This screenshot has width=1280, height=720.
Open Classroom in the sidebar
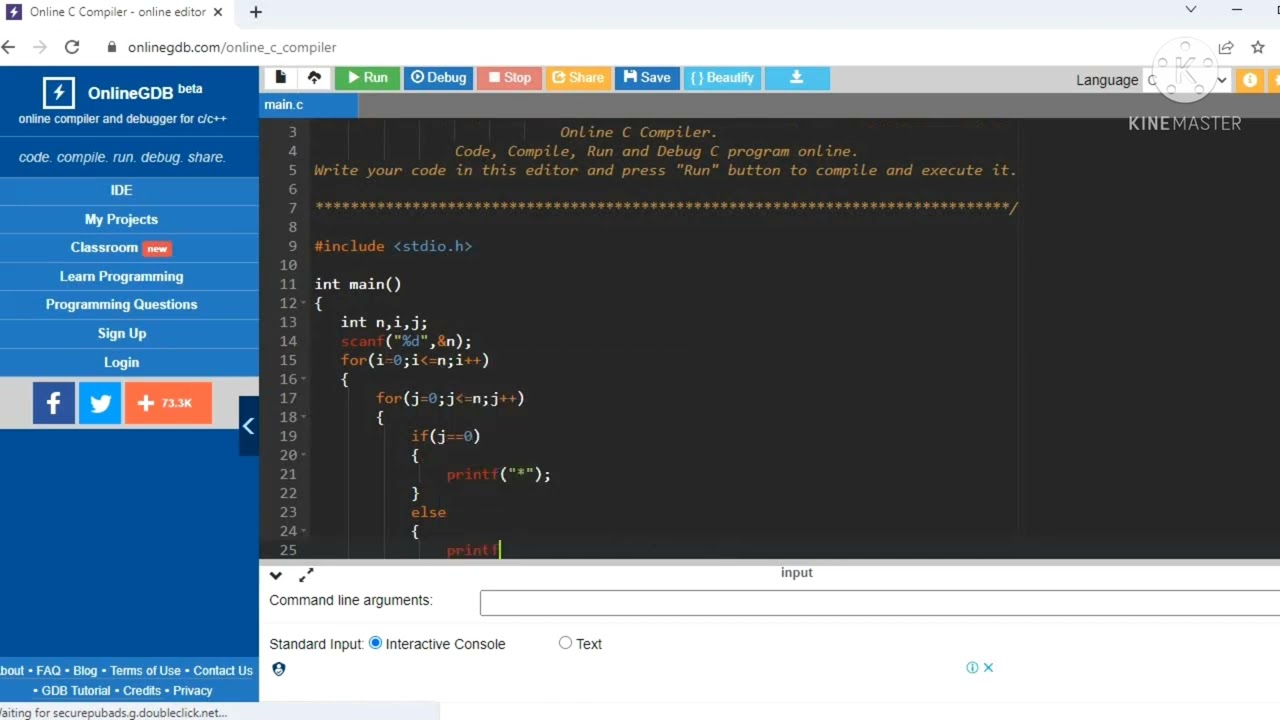122,247
